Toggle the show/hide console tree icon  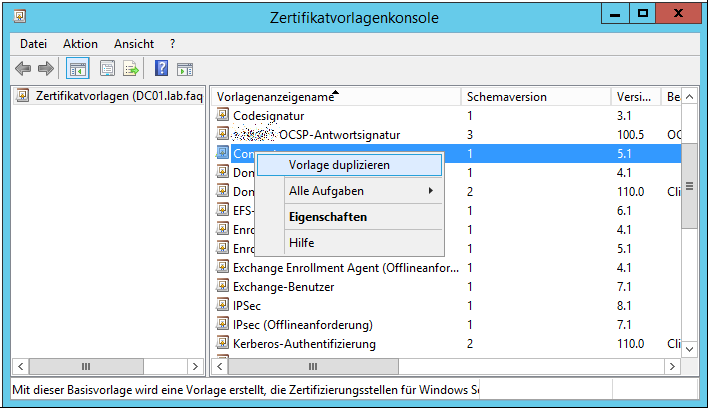(78, 69)
